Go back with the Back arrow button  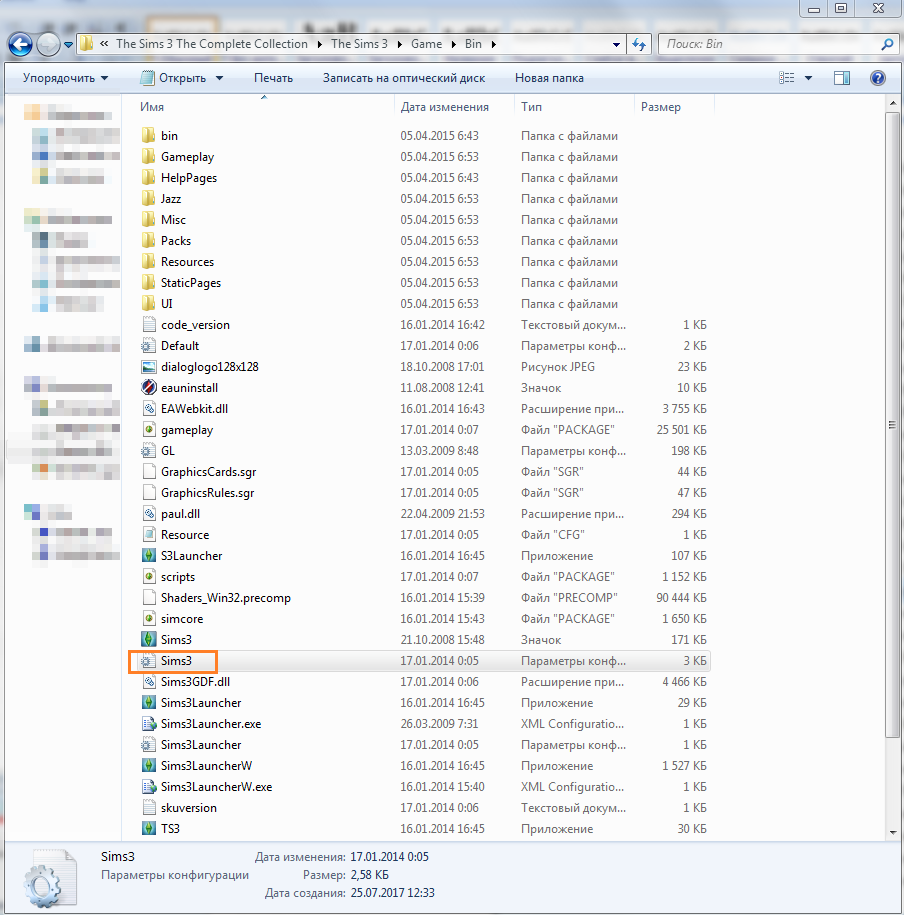tap(20, 44)
